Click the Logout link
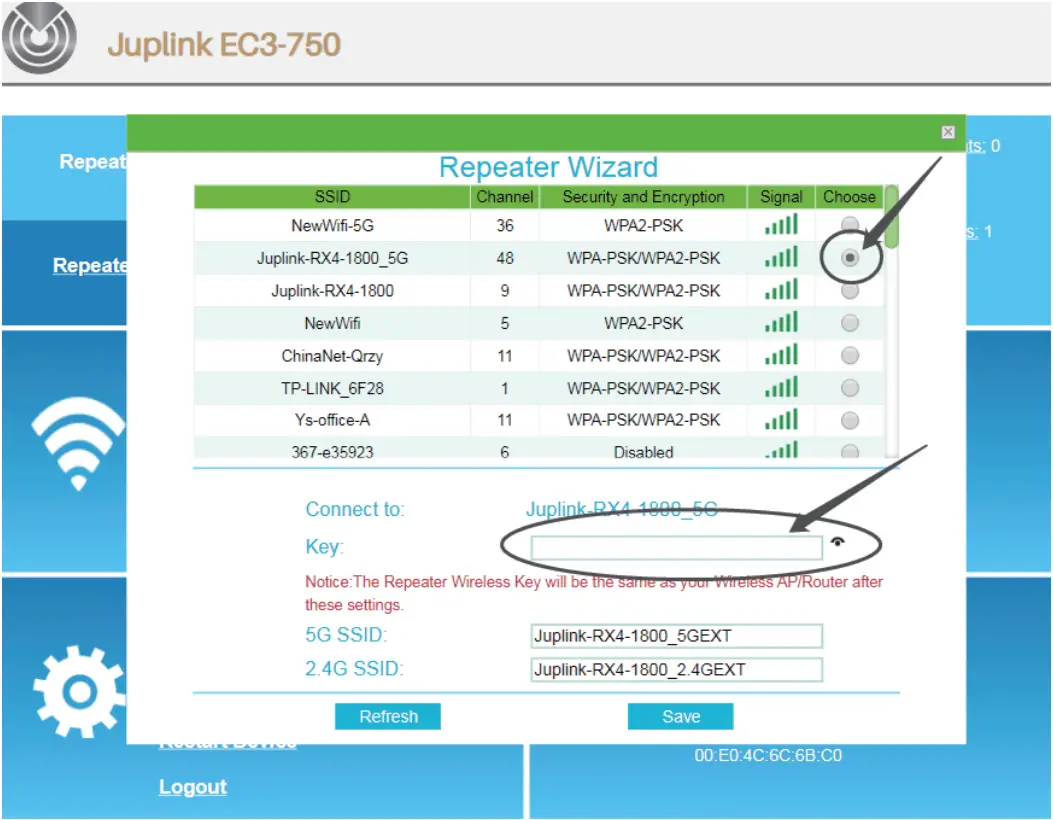The image size is (1053, 820). coord(192,787)
